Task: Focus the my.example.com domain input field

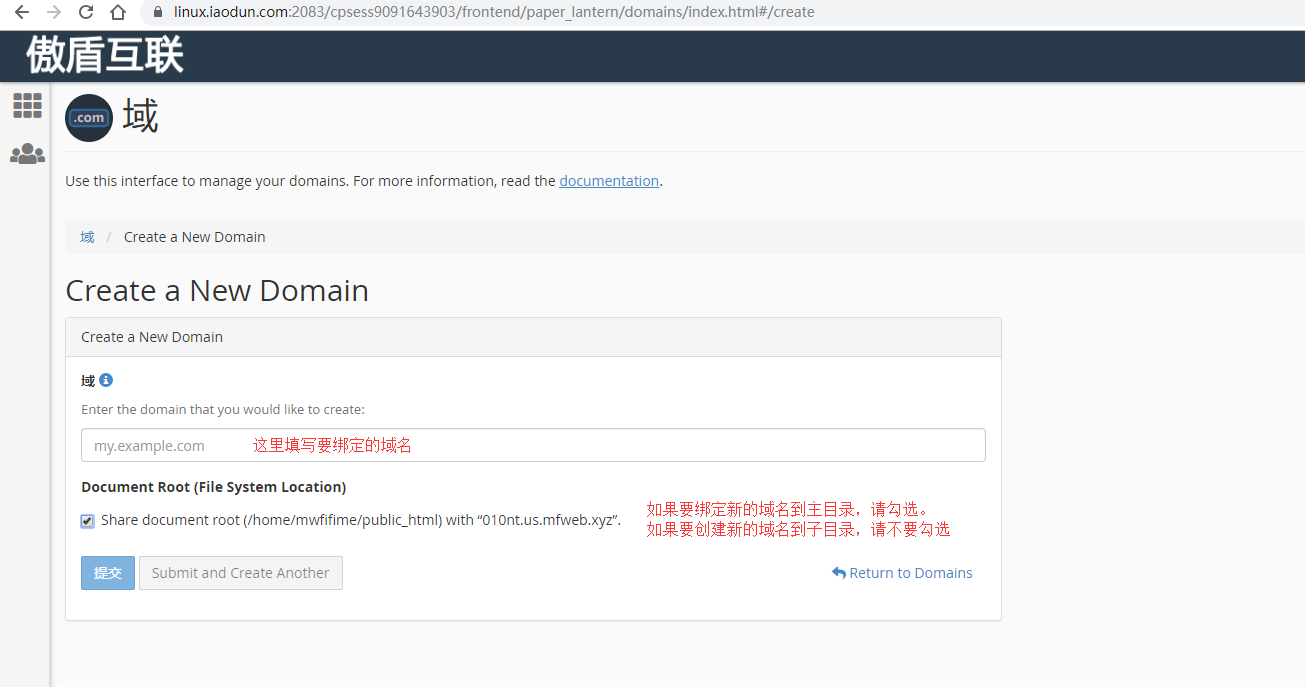Action: click(533, 445)
